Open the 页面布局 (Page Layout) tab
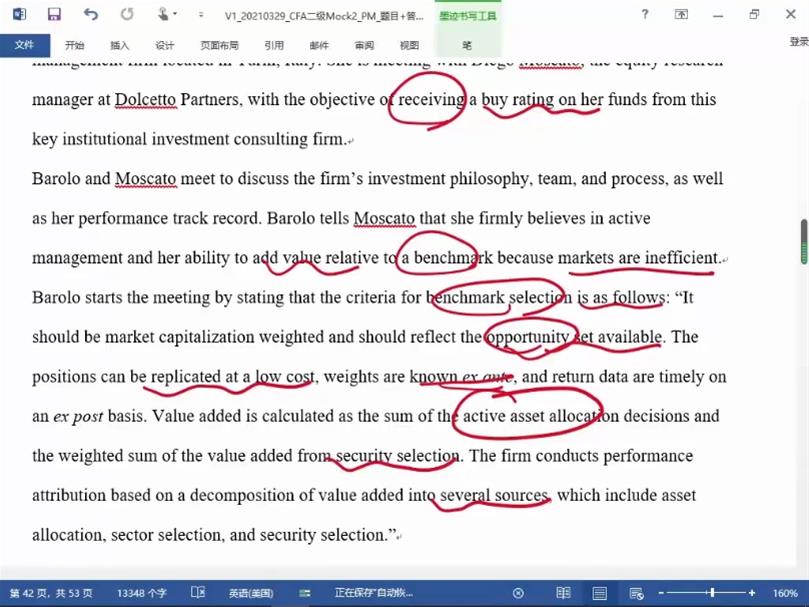 click(x=219, y=45)
